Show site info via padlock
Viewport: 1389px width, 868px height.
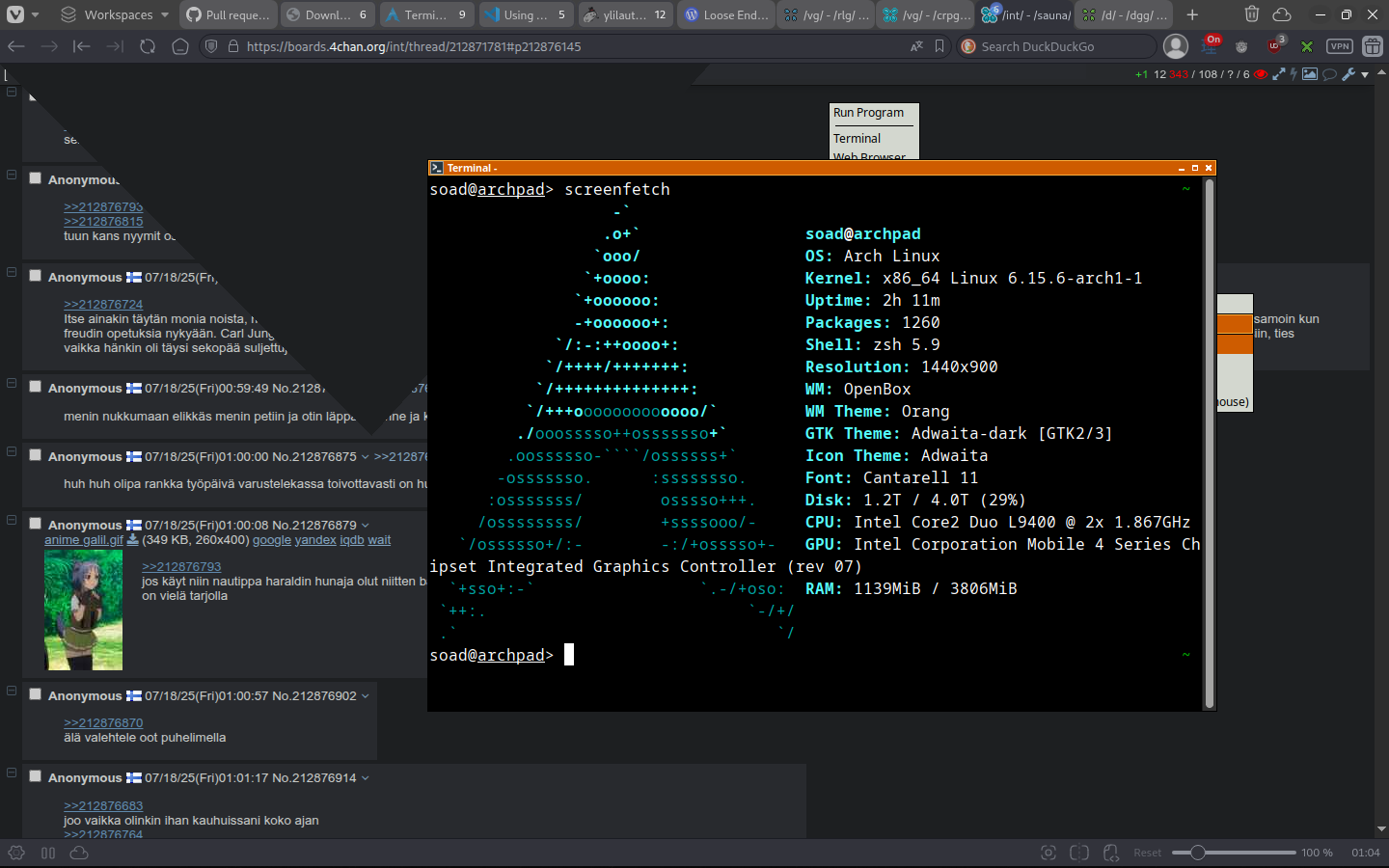point(232,46)
